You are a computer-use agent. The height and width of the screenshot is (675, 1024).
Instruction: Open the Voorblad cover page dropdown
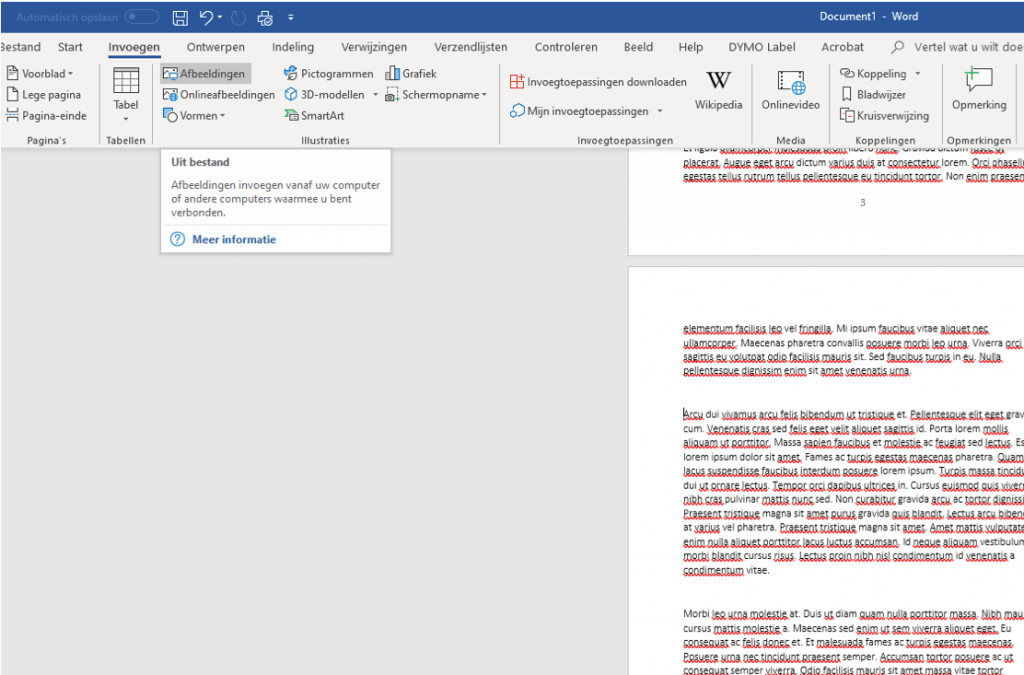40,74
